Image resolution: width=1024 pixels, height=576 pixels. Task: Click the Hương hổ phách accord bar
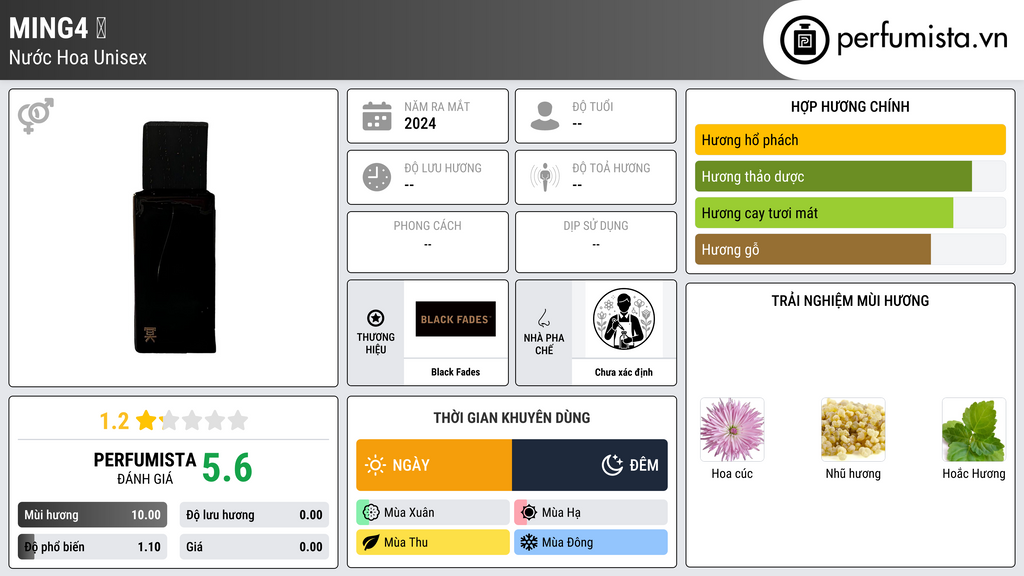850,140
